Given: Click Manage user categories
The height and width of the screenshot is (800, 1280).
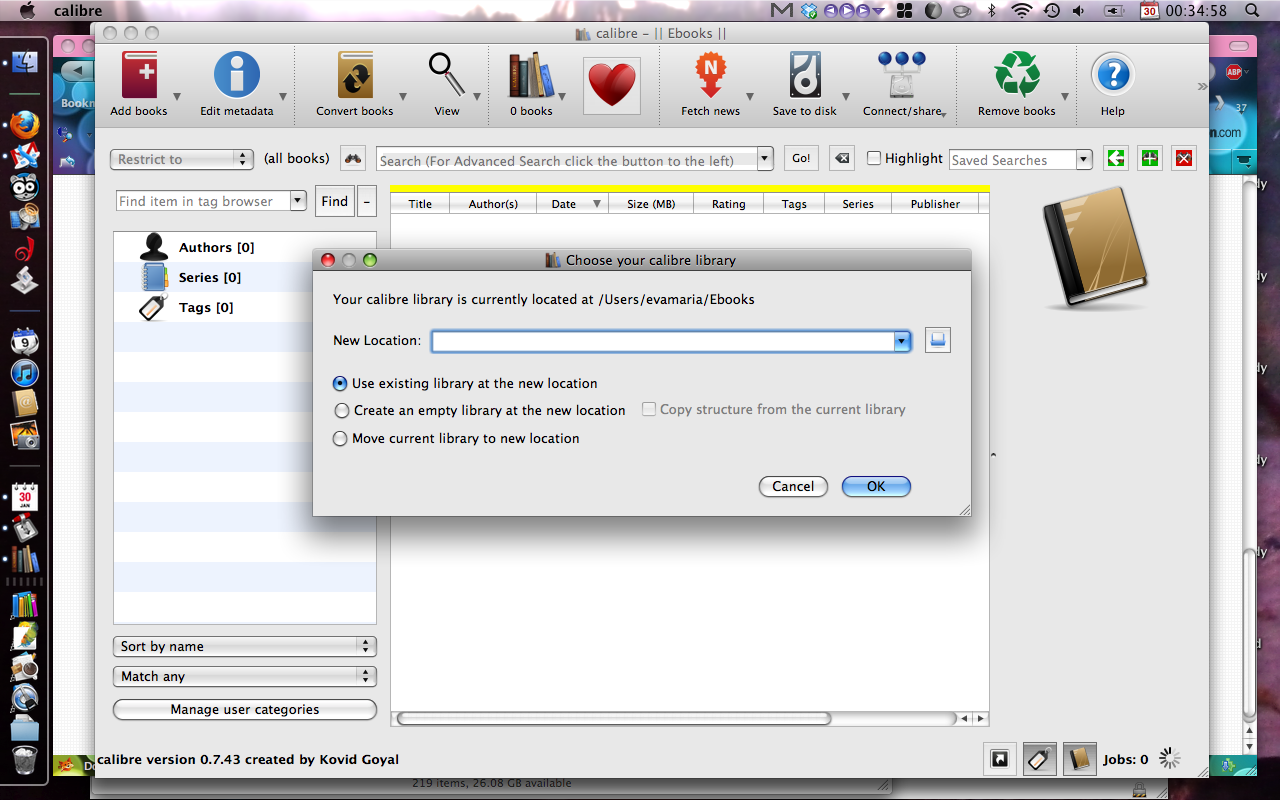Looking at the screenshot, I should click(x=245, y=709).
